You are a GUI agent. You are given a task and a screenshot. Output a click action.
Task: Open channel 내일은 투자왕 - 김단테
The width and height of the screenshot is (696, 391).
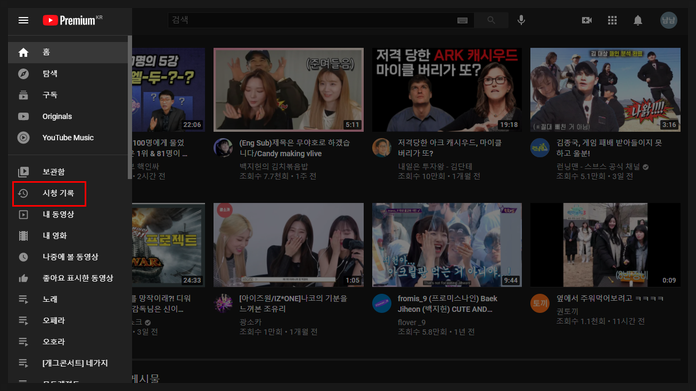[435, 166]
